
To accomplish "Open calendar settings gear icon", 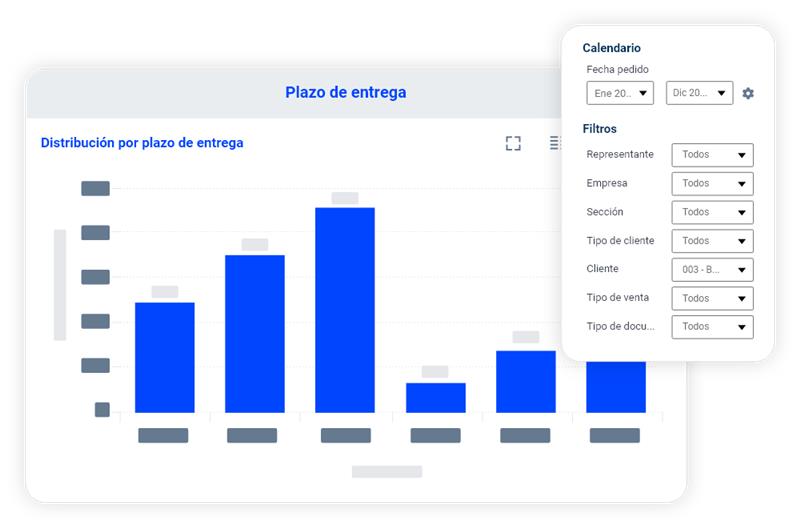I will pos(748,93).
